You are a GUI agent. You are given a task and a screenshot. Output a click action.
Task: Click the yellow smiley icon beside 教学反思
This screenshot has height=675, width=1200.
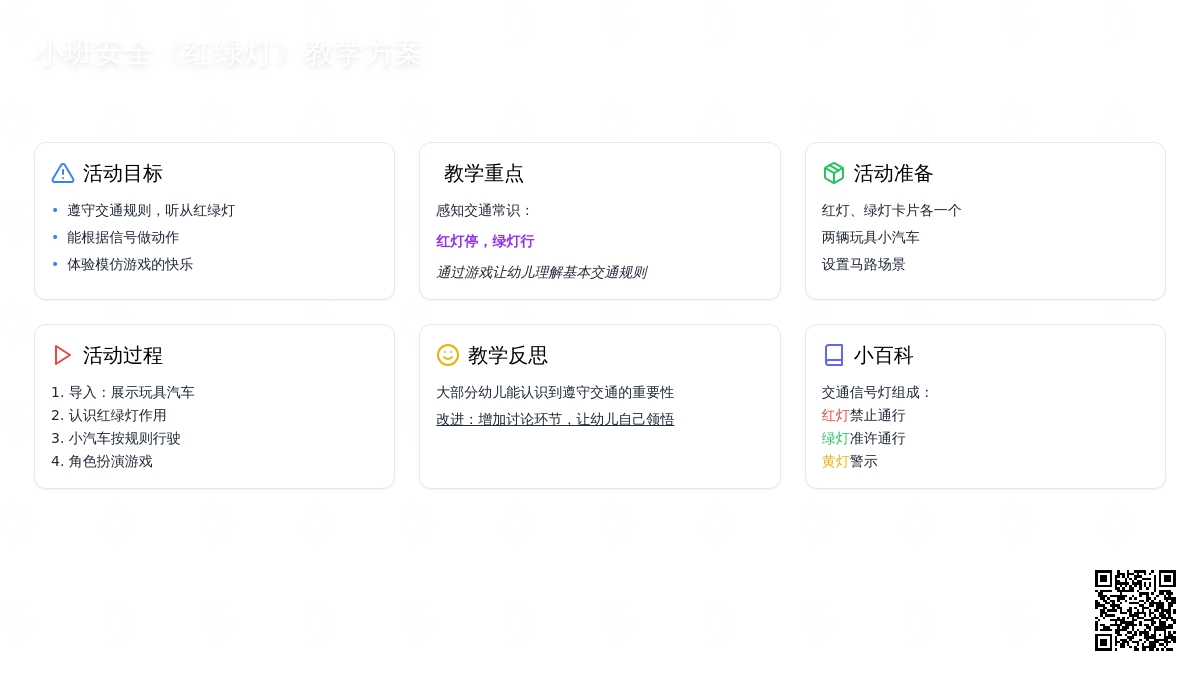click(448, 355)
